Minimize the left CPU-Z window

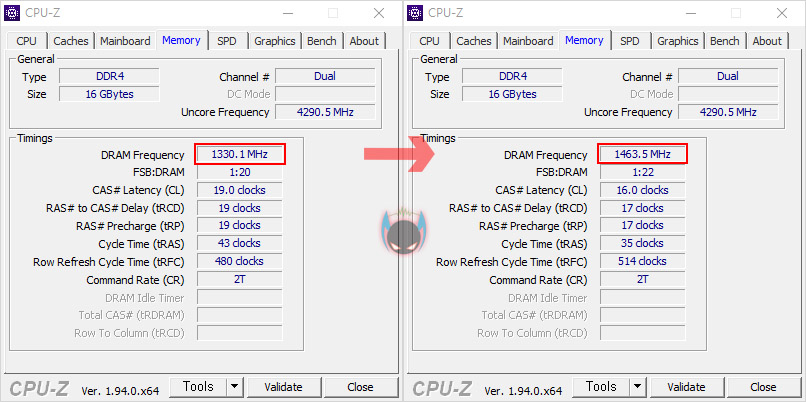coord(286,13)
